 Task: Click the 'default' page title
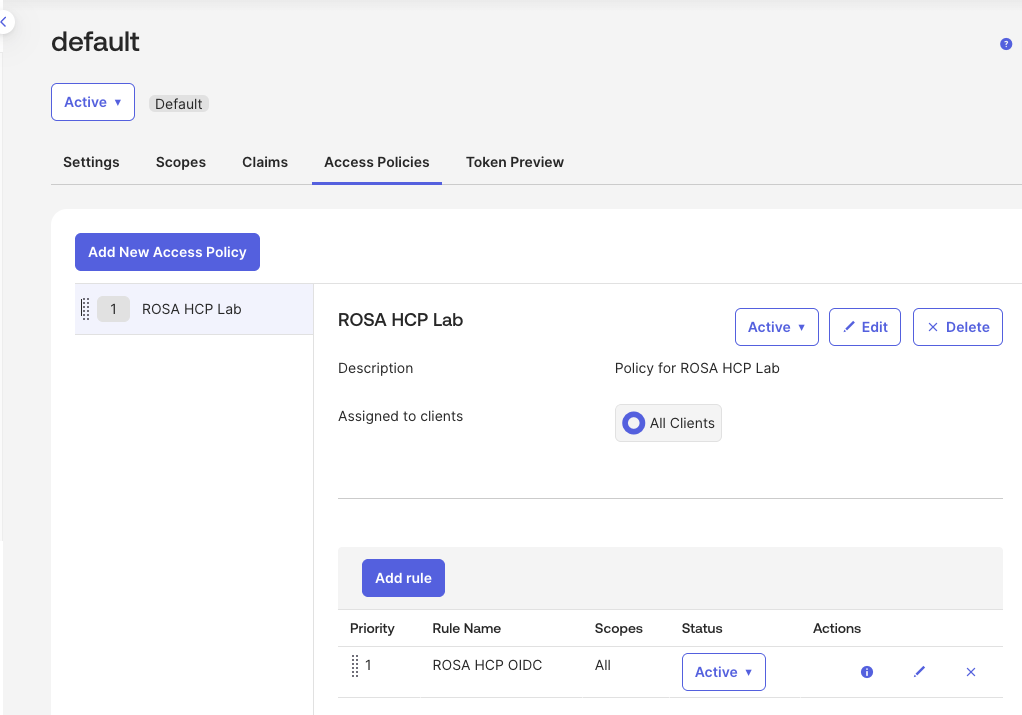coord(95,42)
